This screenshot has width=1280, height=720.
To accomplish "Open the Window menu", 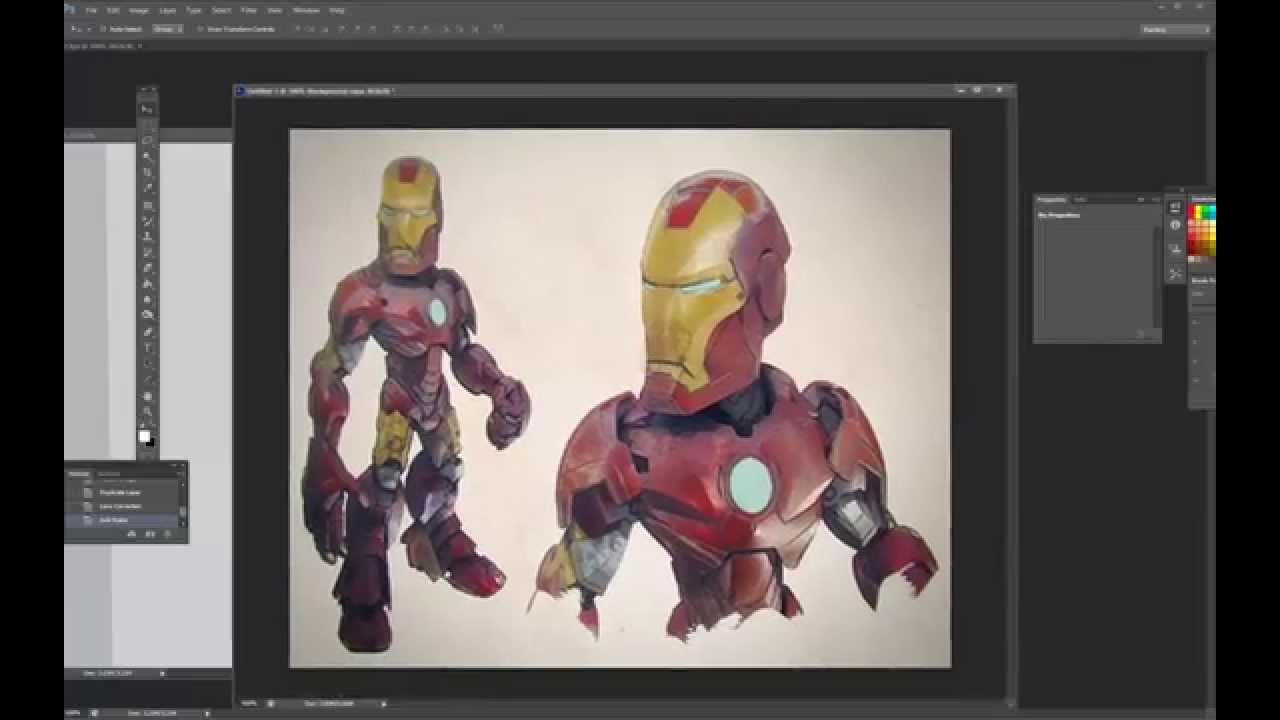I will [x=306, y=10].
